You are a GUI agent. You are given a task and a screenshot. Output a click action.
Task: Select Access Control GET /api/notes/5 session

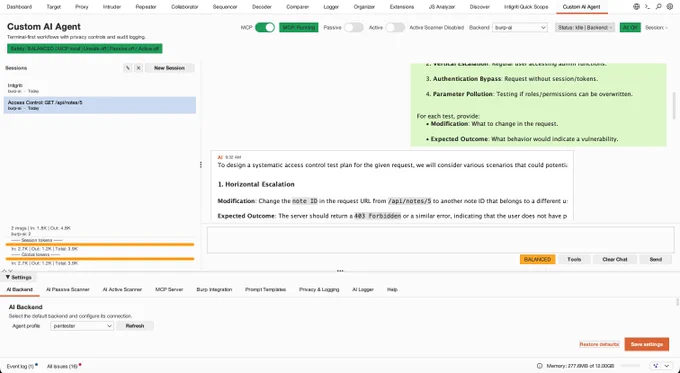[100, 105]
